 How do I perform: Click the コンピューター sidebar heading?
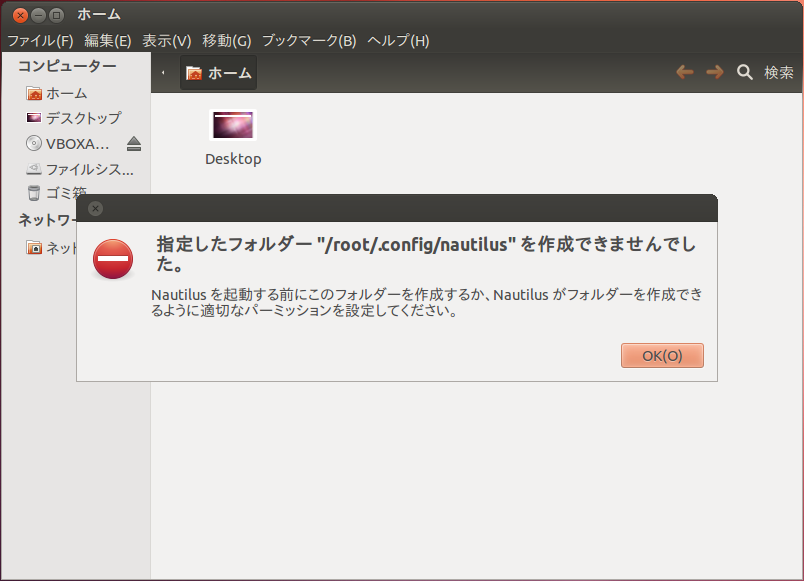tap(67, 66)
